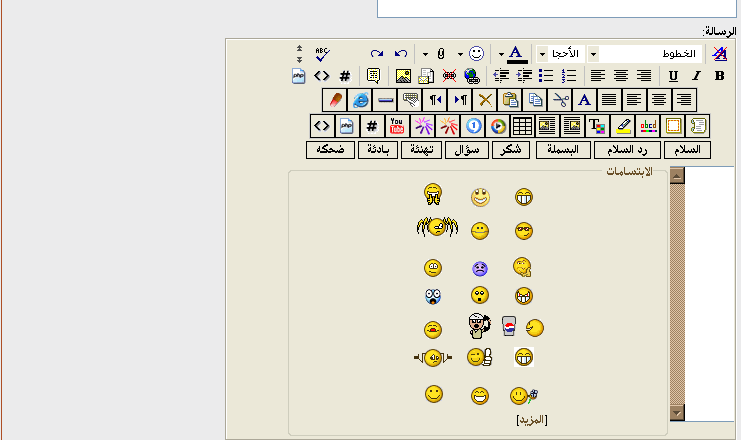Viewport: 741px width, 440px height.
Task: Pick the text color A swatch
Action: pos(516,53)
